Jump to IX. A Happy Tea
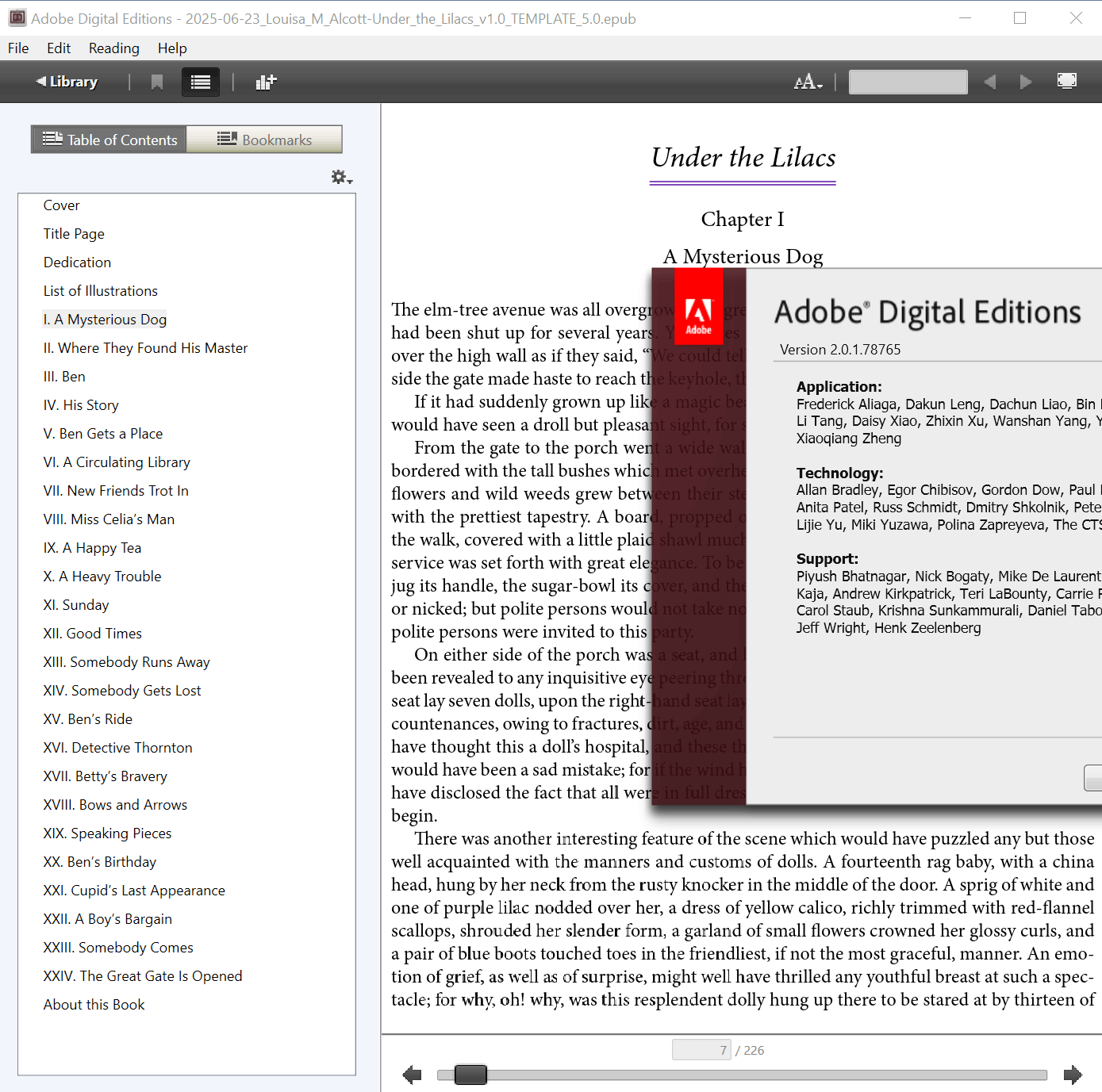 (92, 548)
